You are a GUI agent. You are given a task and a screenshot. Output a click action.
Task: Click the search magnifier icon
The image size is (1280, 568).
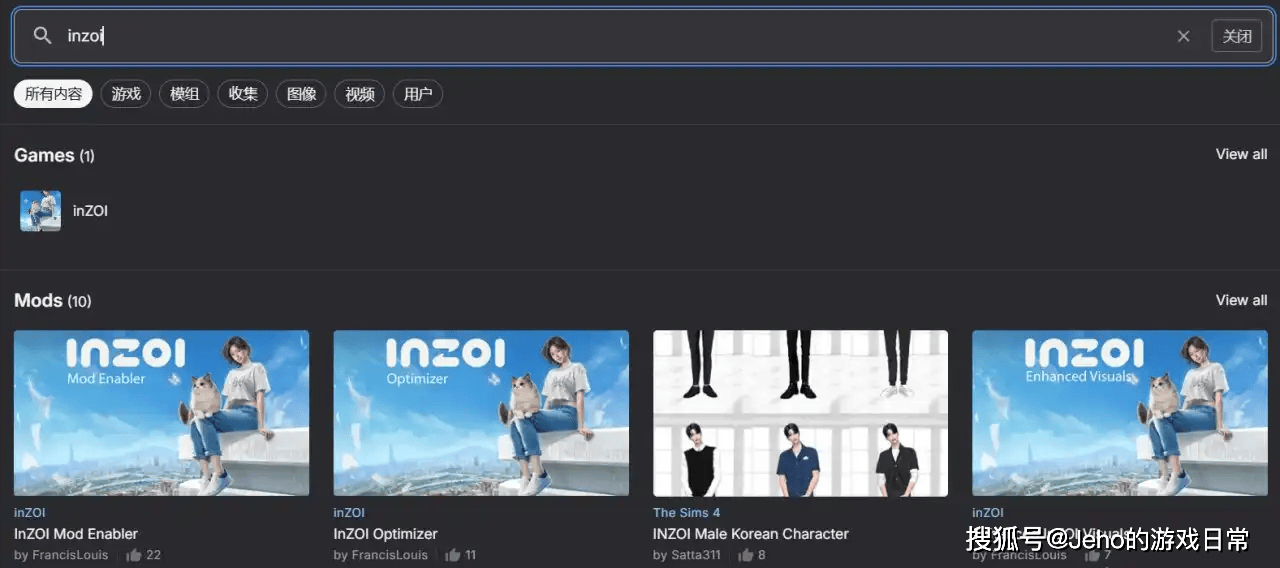[x=42, y=36]
